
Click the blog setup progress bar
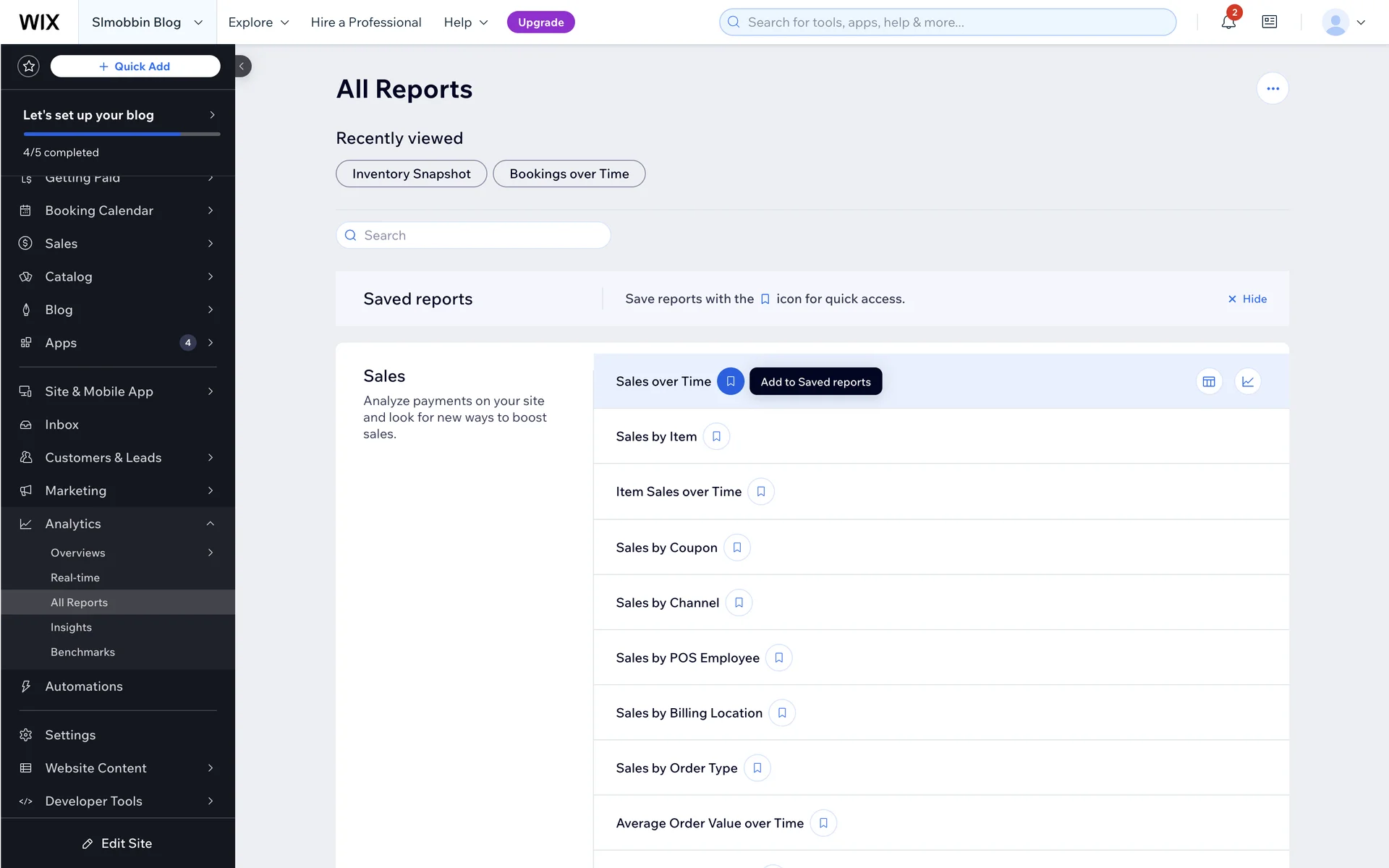pos(122,134)
